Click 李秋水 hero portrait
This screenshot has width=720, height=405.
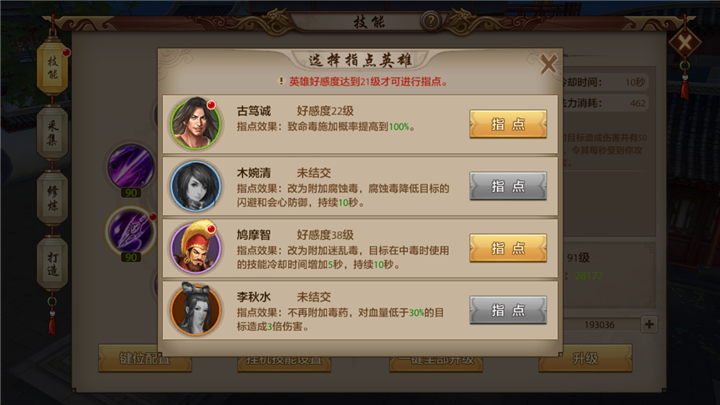[x=196, y=309]
